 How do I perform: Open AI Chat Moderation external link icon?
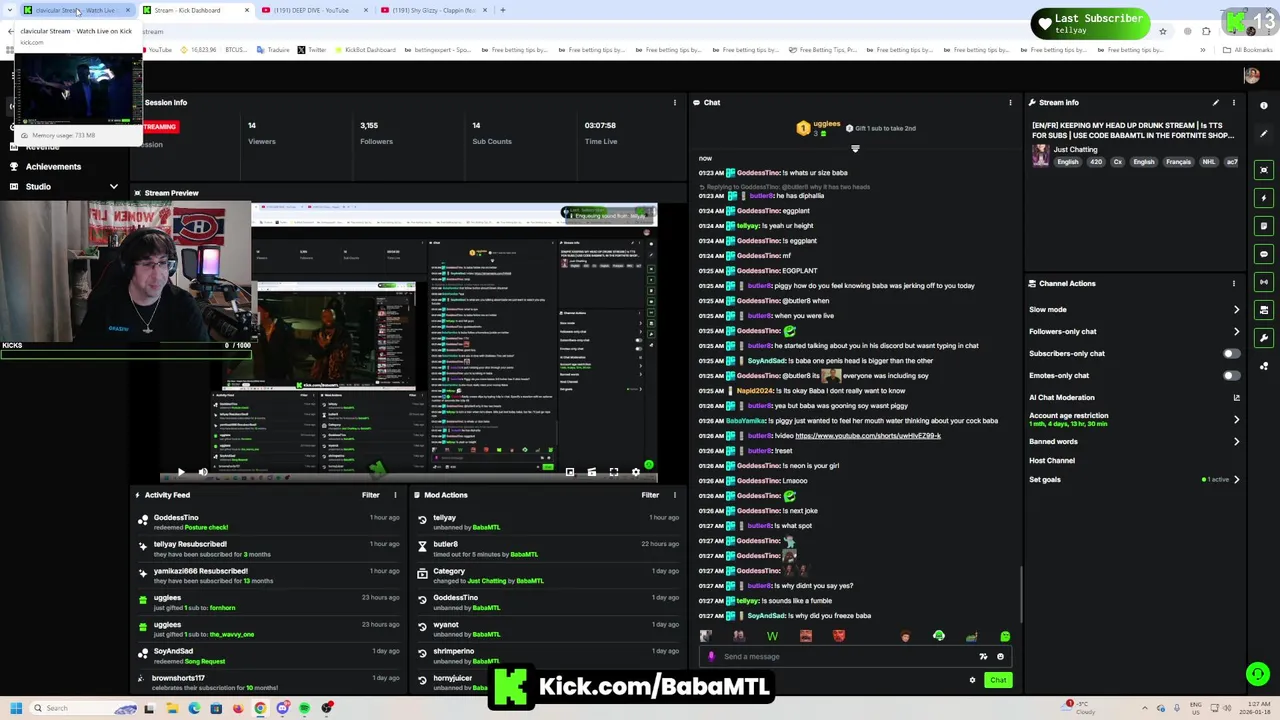pos(1237,398)
